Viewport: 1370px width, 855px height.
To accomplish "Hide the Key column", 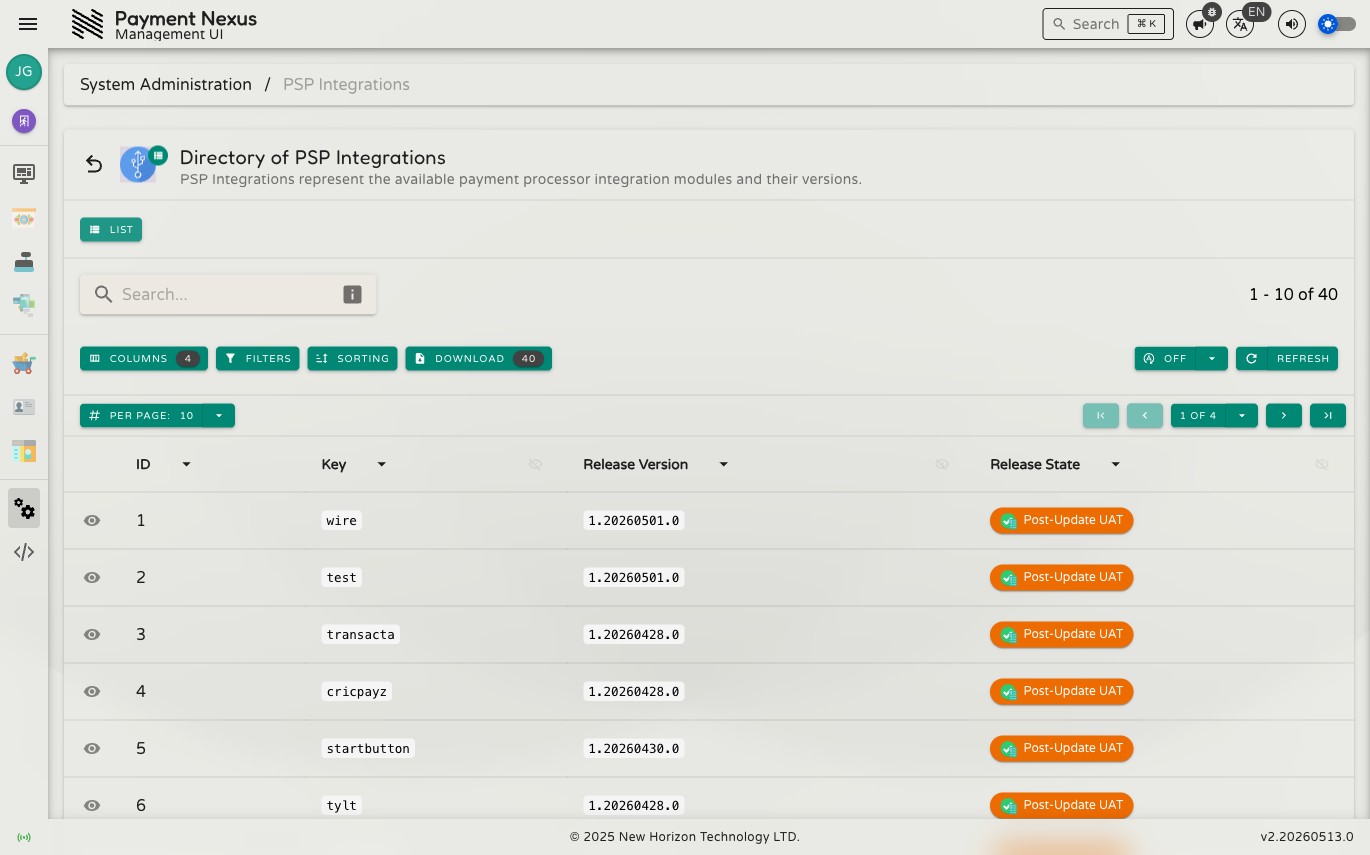I will [535, 464].
